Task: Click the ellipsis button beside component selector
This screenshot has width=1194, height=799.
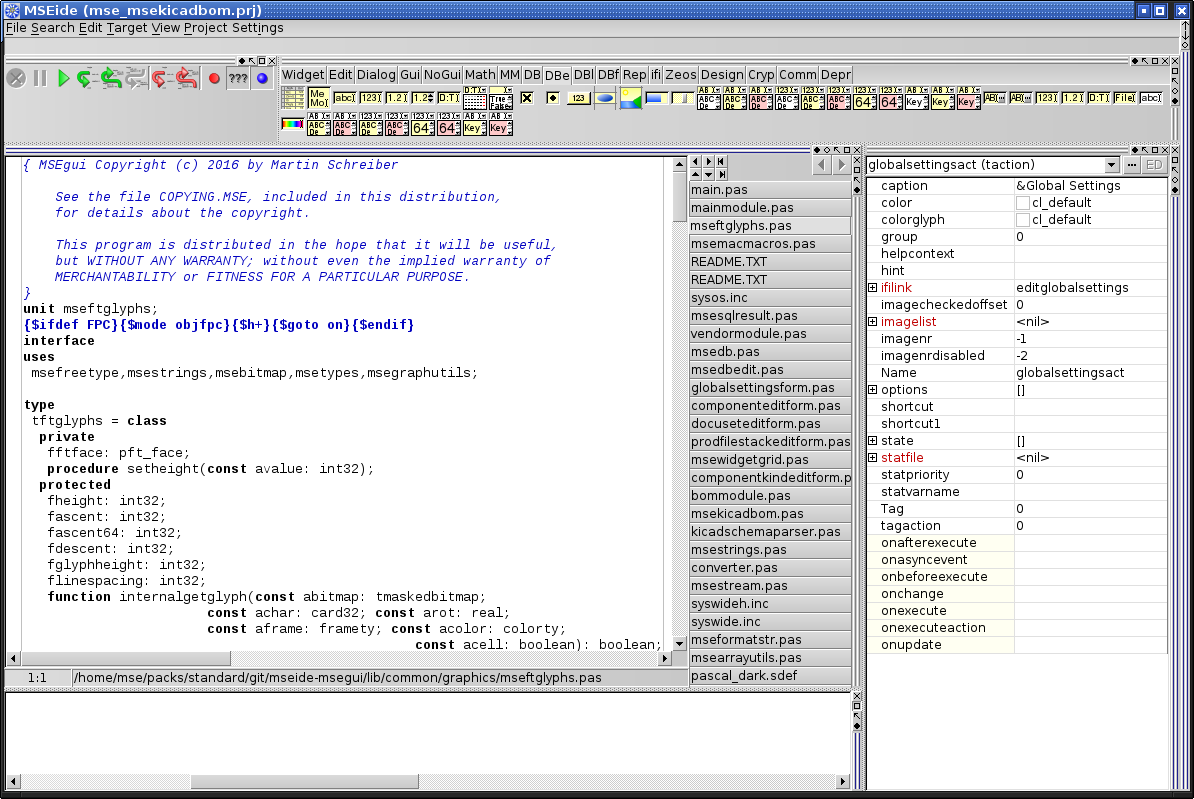Action: 1132,165
